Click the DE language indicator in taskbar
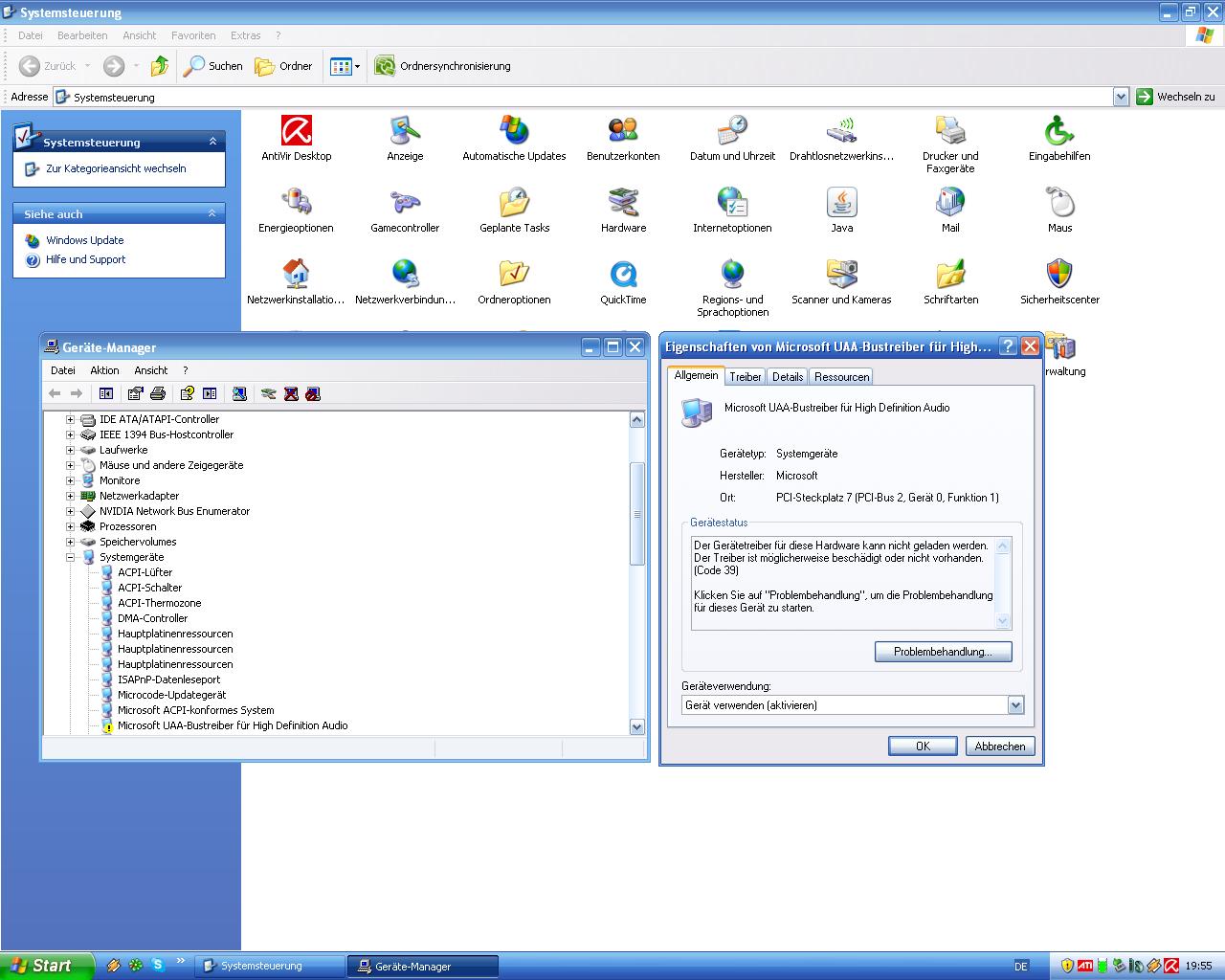The width and height of the screenshot is (1225, 980). (x=1021, y=967)
